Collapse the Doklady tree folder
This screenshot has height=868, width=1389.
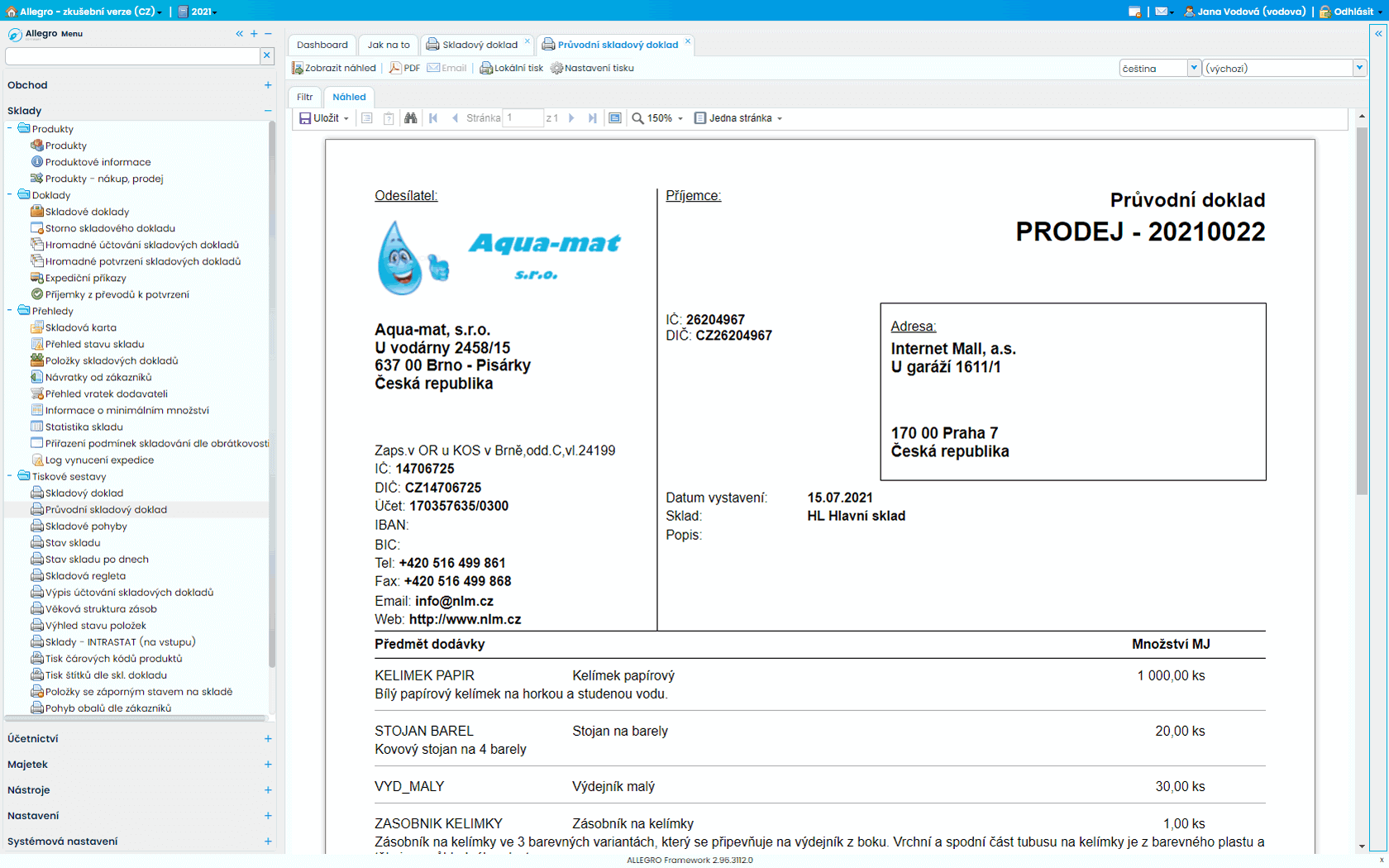pos(10,194)
